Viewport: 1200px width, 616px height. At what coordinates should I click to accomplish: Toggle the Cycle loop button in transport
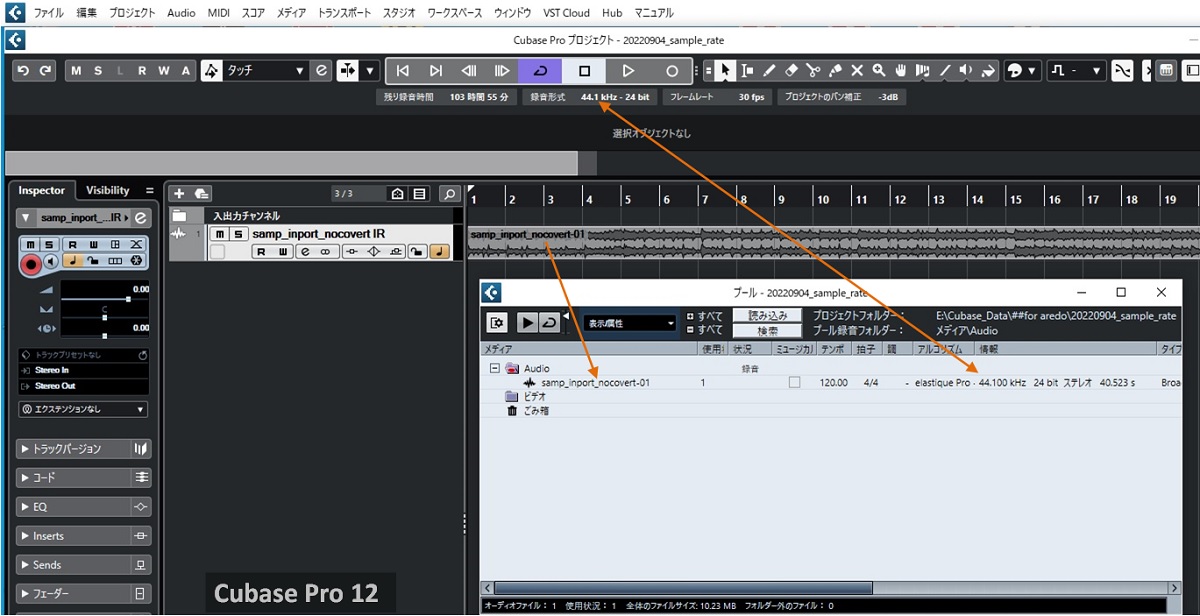point(540,71)
